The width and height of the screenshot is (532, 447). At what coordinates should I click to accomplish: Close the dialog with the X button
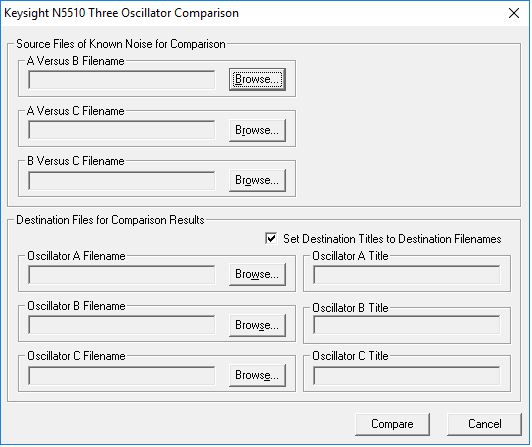pyautogui.click(x=514, y=13)
